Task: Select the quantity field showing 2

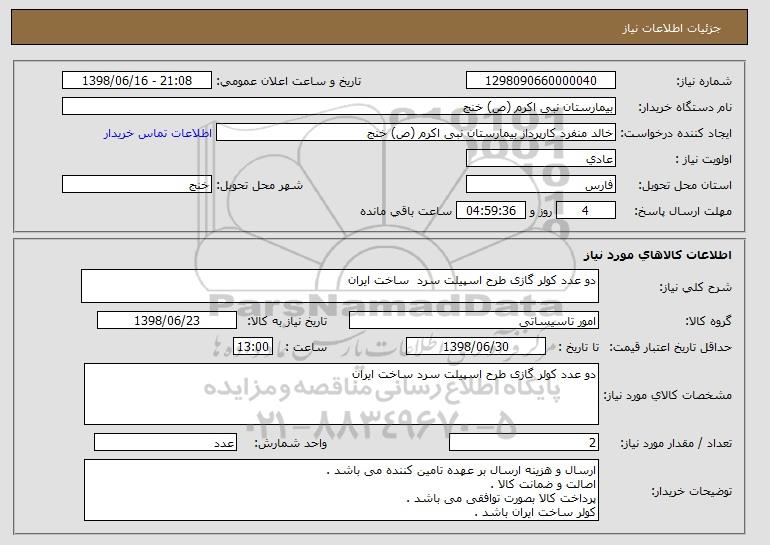Action: [x=524, y=442]
